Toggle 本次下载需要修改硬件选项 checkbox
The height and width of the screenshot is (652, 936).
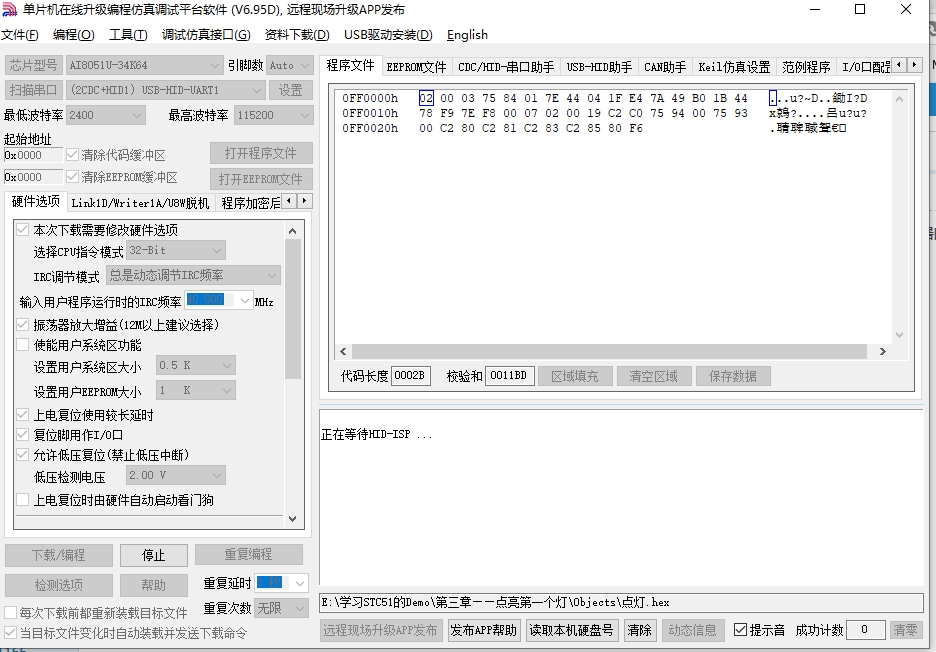click(23, 229)
